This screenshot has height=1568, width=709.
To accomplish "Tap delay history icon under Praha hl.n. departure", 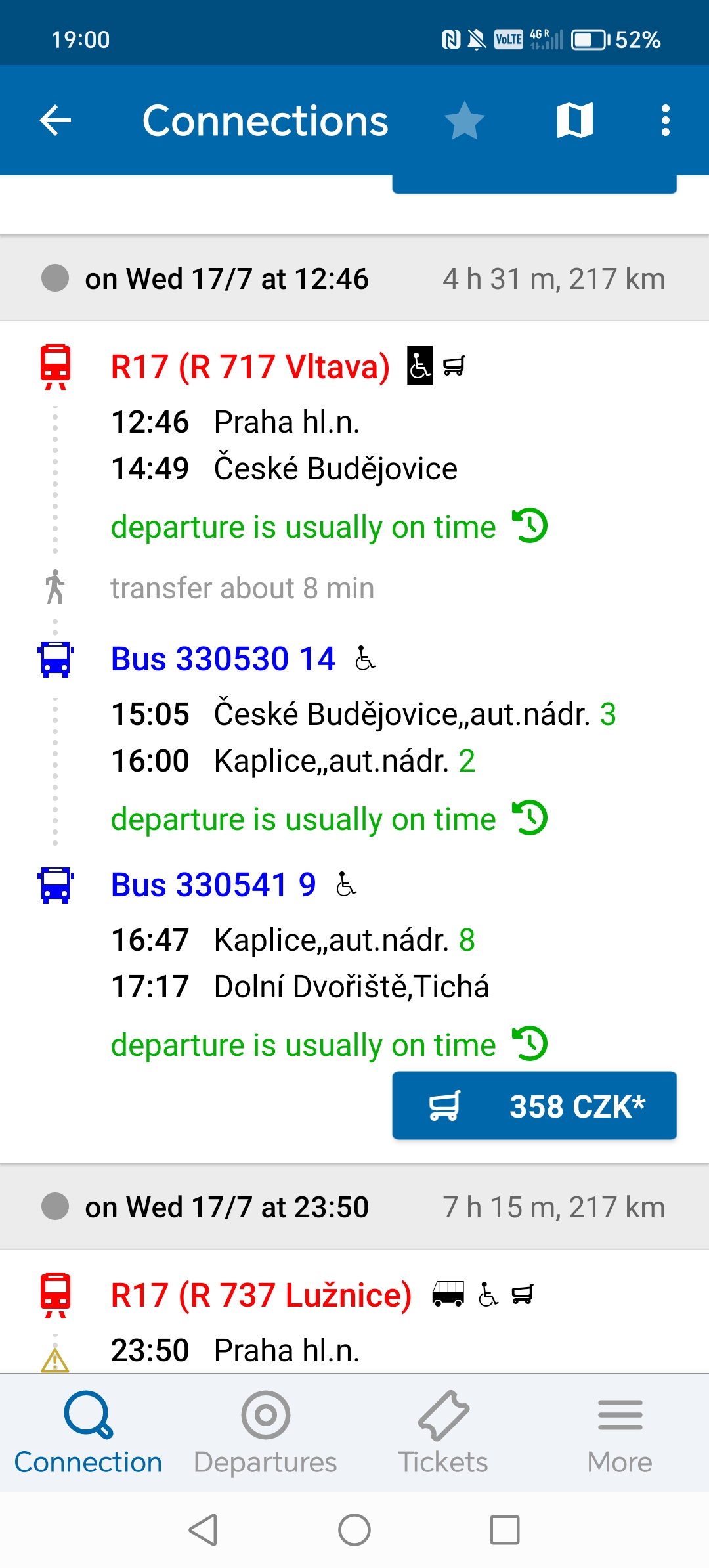I will (x=530, y=526).
